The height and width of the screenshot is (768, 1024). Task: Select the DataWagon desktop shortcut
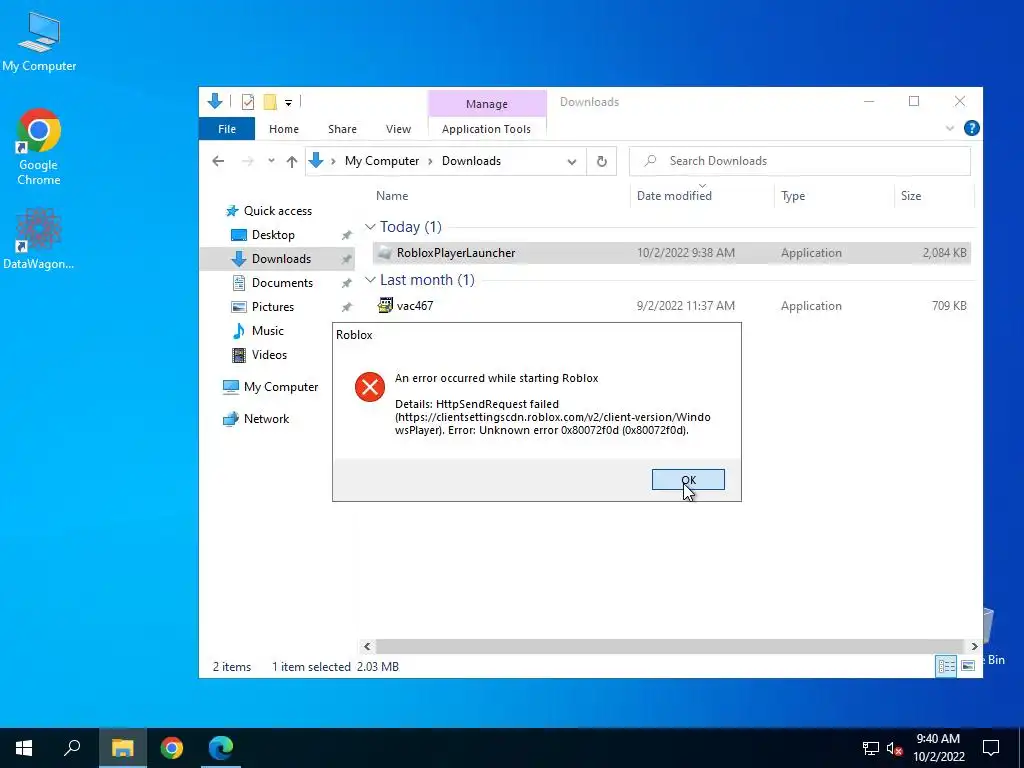pos(39,239)
